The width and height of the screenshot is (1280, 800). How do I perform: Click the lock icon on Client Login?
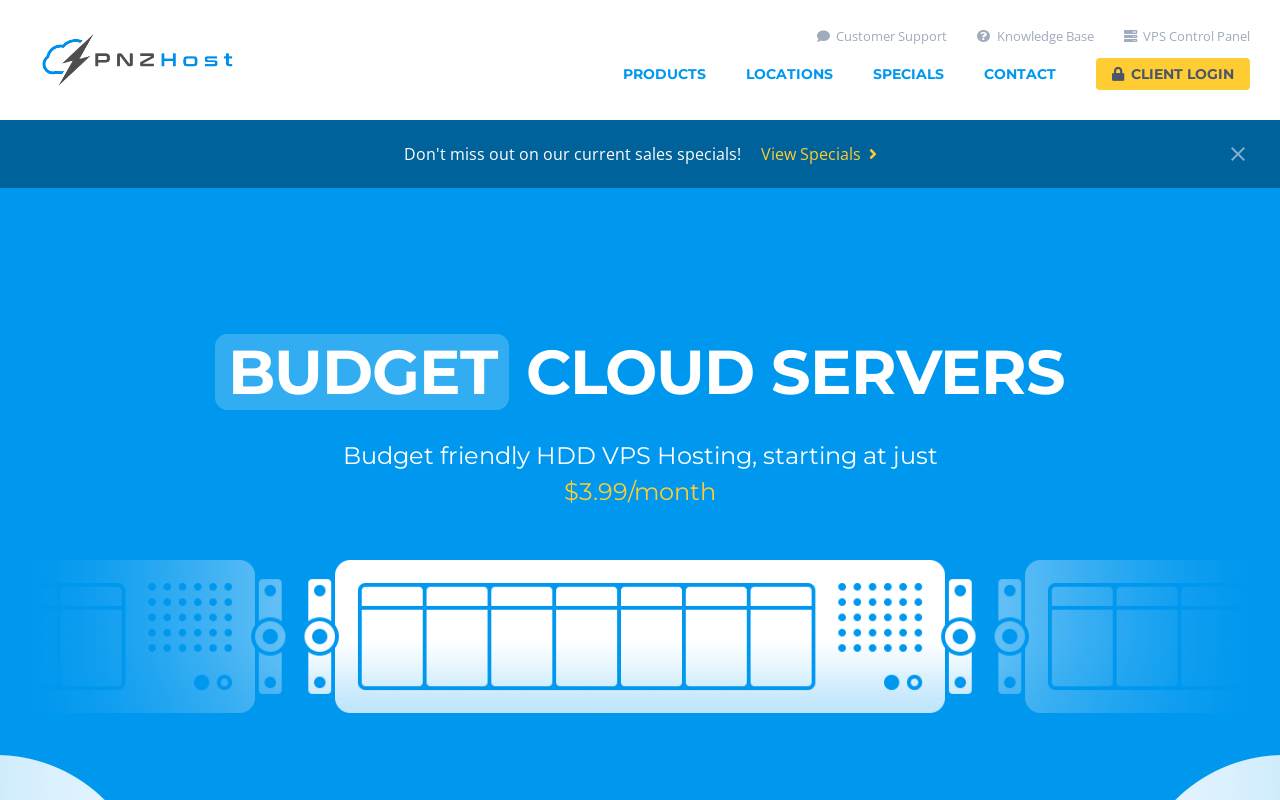tap(1118, 74)
